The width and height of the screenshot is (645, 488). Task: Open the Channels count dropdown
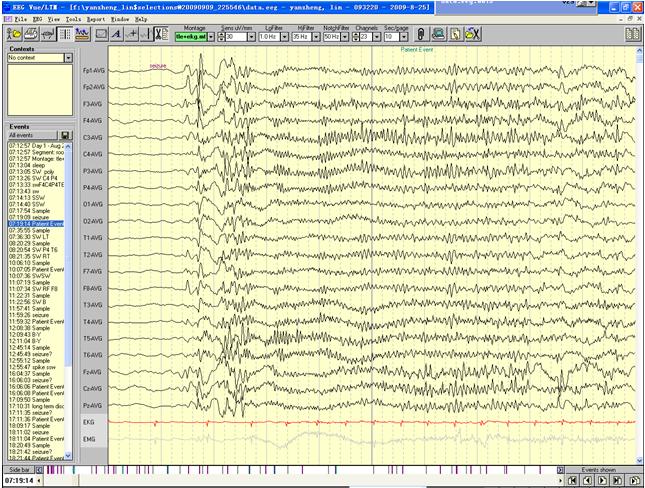[376, 37]
